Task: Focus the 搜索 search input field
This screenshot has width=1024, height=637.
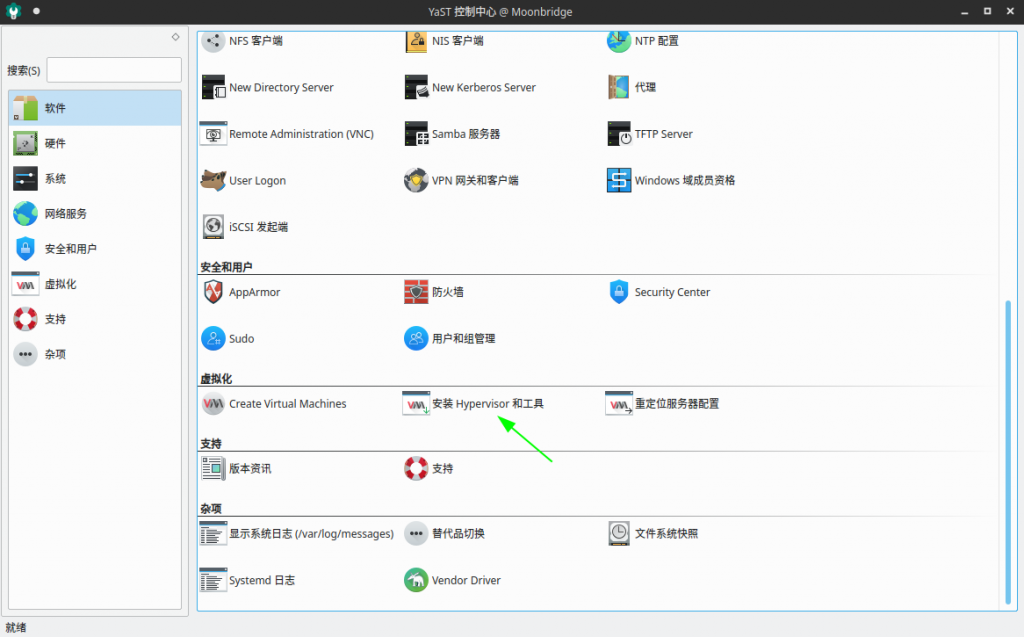Action: [x=114, y=70]
